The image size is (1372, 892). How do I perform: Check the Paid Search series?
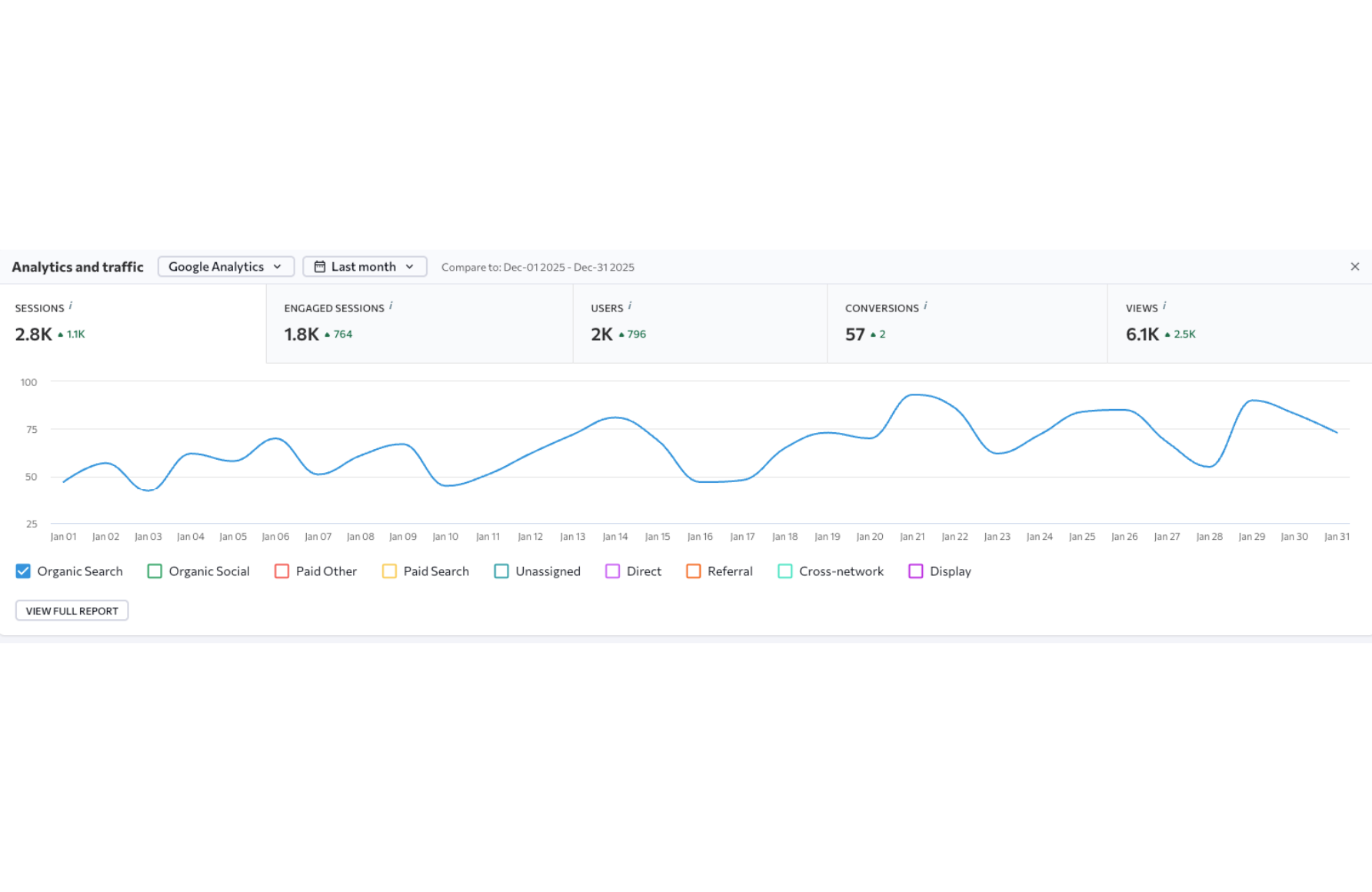pyautogui.click(x=389, y=571)
